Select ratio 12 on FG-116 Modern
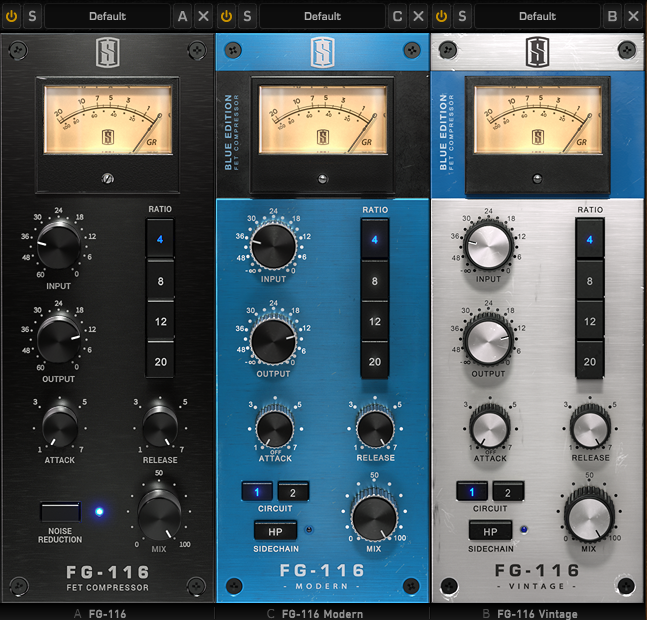Viewport: 647px width, 620px height. (x=375, y=321)
